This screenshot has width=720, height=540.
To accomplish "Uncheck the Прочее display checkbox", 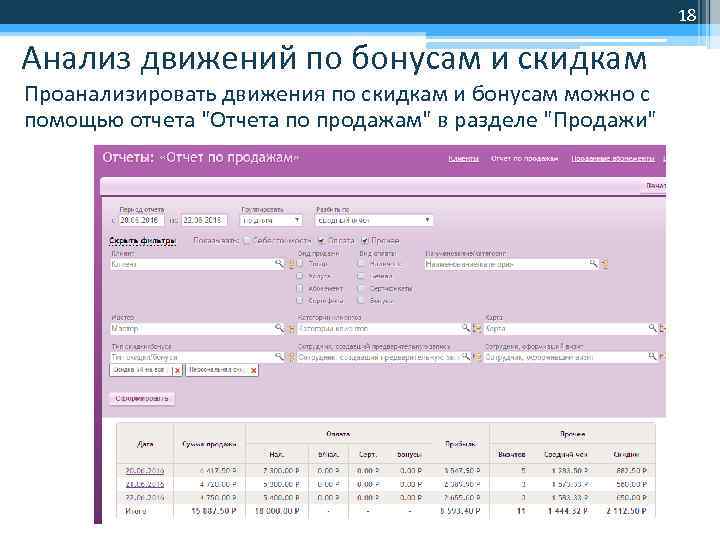I will pos(365,240).
